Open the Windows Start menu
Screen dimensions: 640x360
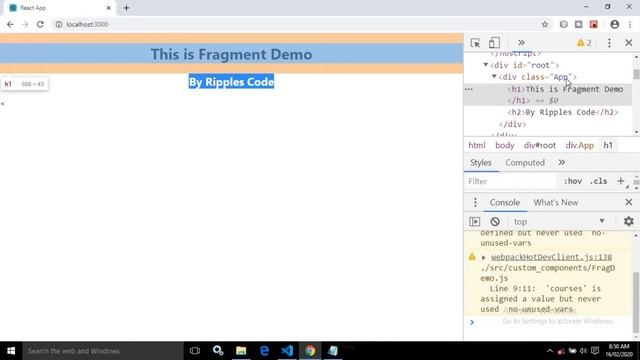(x=11, y=351)
